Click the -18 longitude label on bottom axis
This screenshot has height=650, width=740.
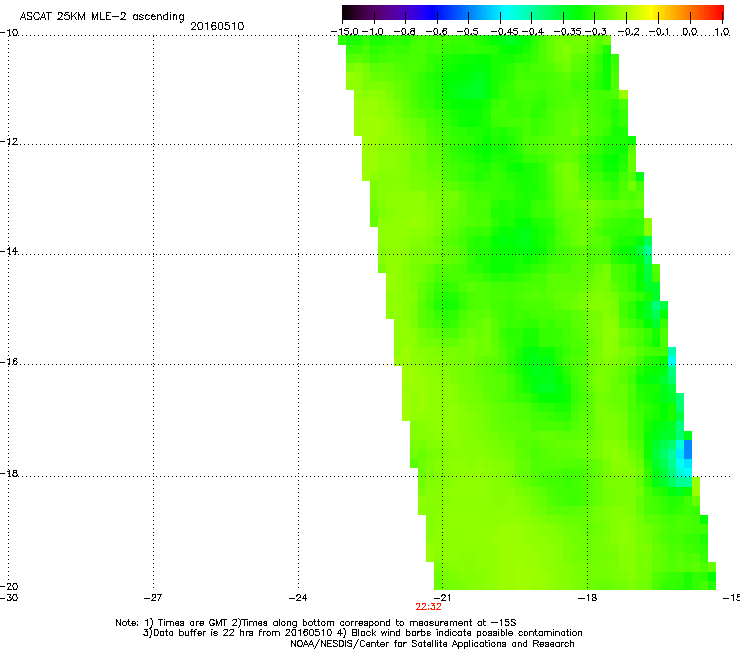587,598
